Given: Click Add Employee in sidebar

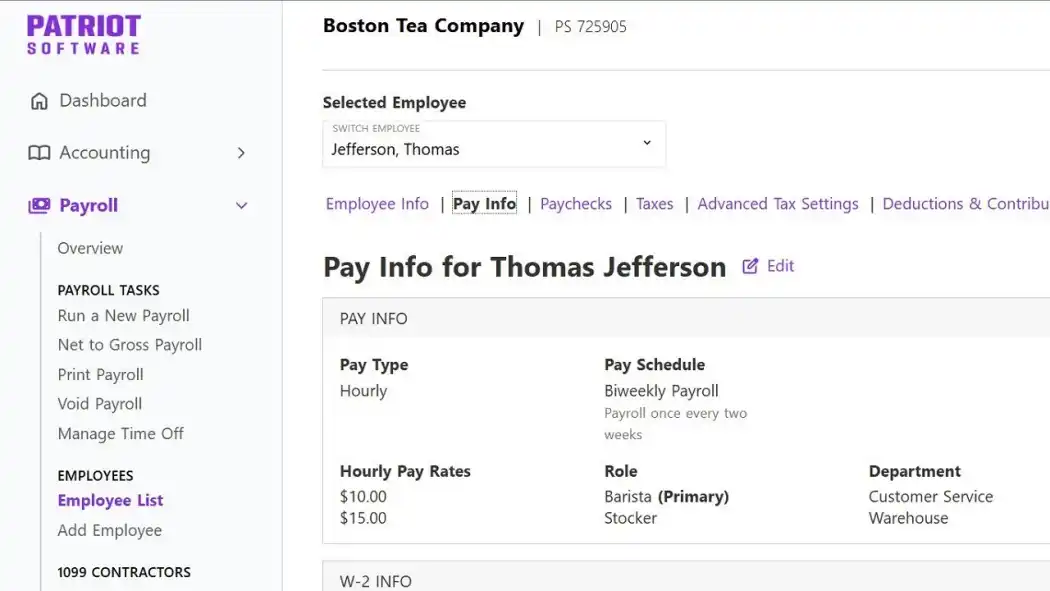Looking at the screenshot, I should coord(109,531).
